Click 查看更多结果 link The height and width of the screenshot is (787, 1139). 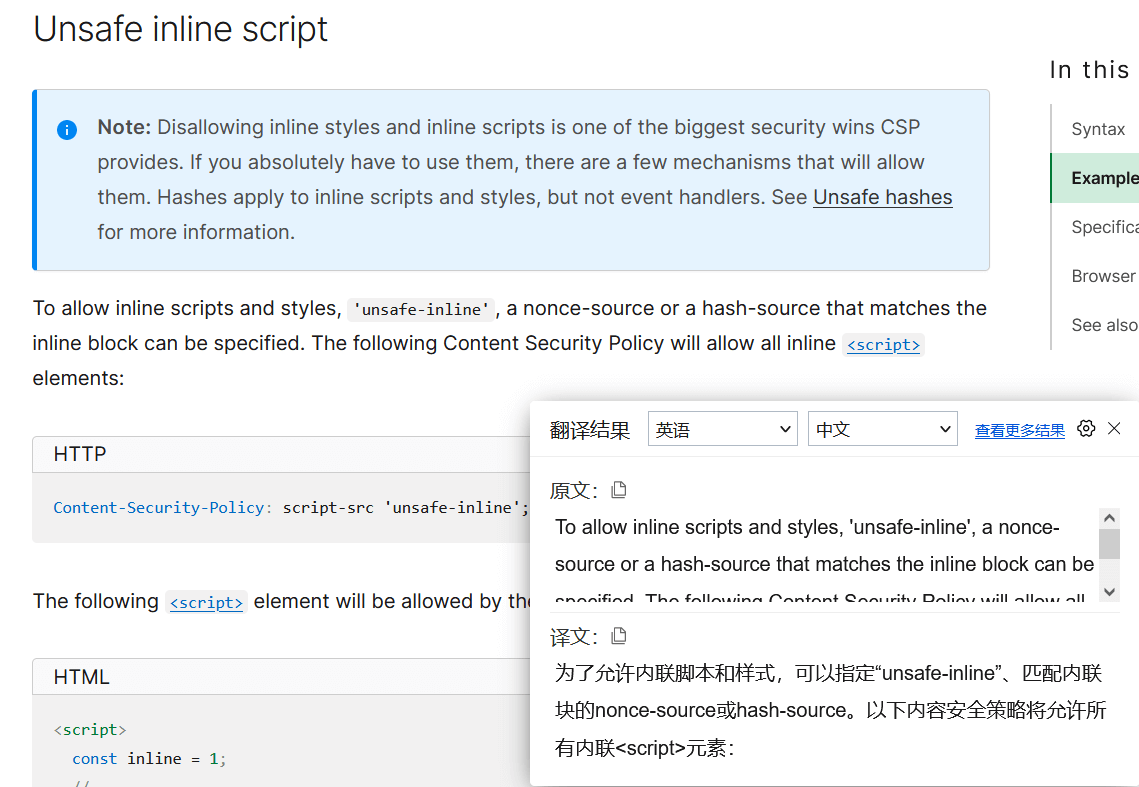pyautogui.click(x=1019, y=430)
